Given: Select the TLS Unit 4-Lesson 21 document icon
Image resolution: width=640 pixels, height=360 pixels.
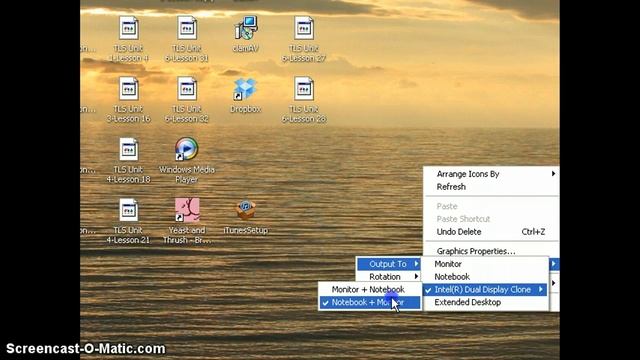Looking at the screenshot, I should tap(129, 210).
